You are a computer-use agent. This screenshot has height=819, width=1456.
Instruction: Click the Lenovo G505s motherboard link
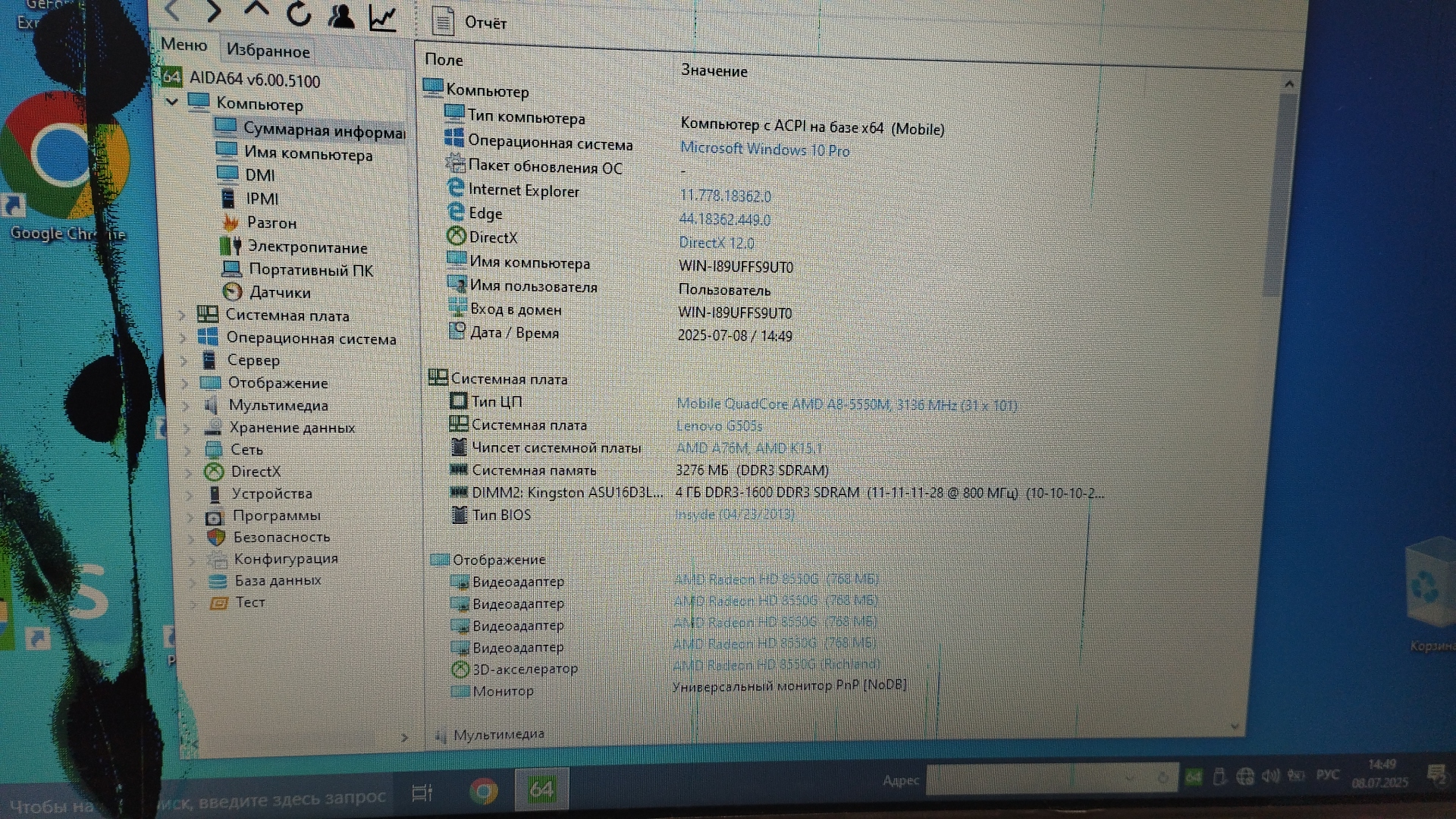719,426
